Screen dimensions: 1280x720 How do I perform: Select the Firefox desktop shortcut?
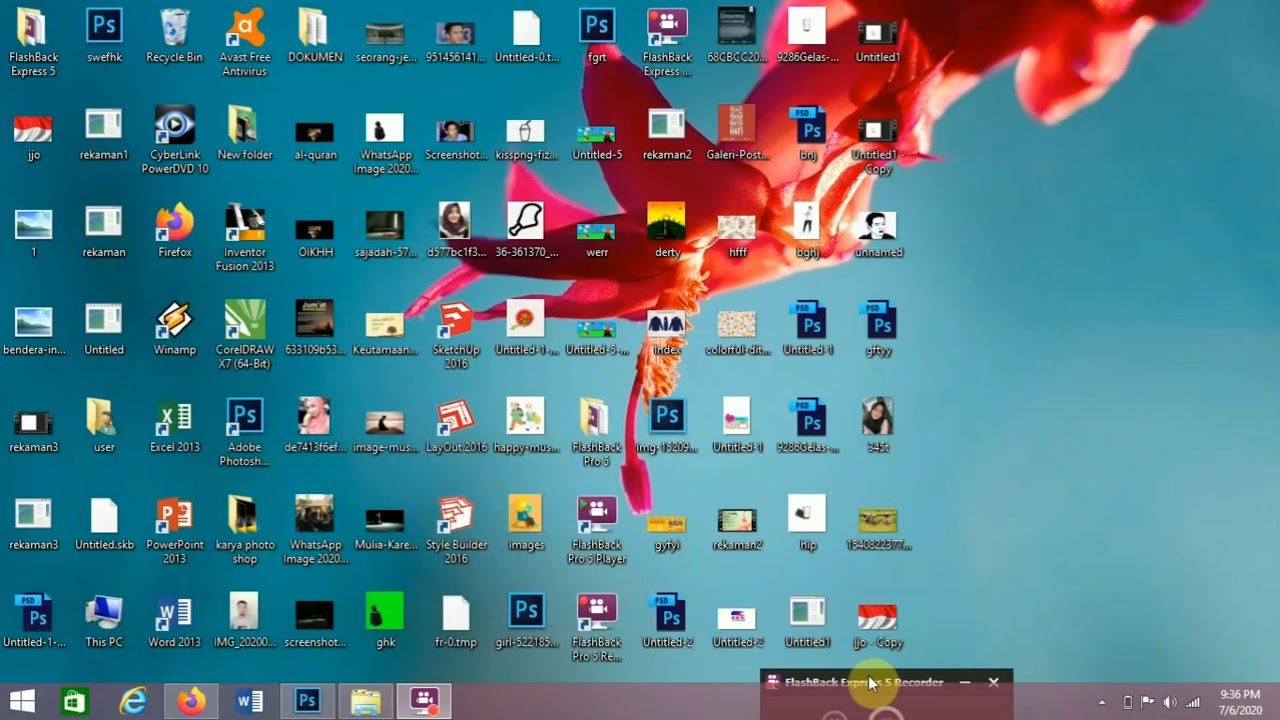click(x=175, y=231)
